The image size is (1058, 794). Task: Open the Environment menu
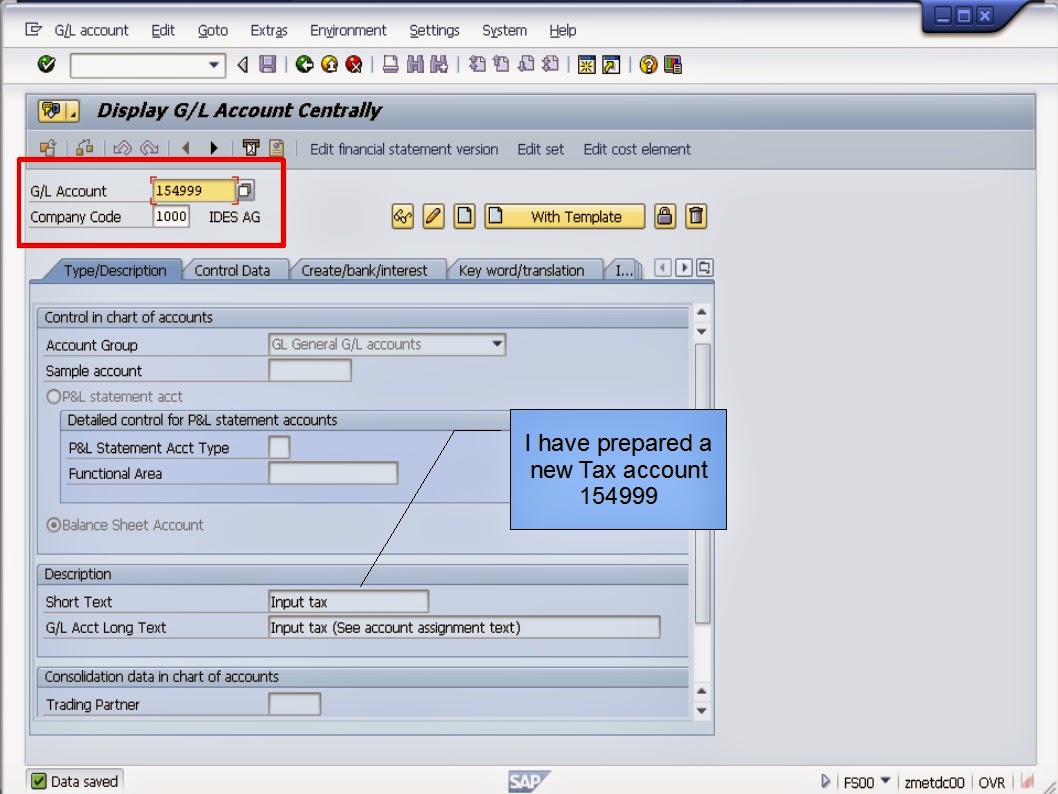(x=348, y=30)
